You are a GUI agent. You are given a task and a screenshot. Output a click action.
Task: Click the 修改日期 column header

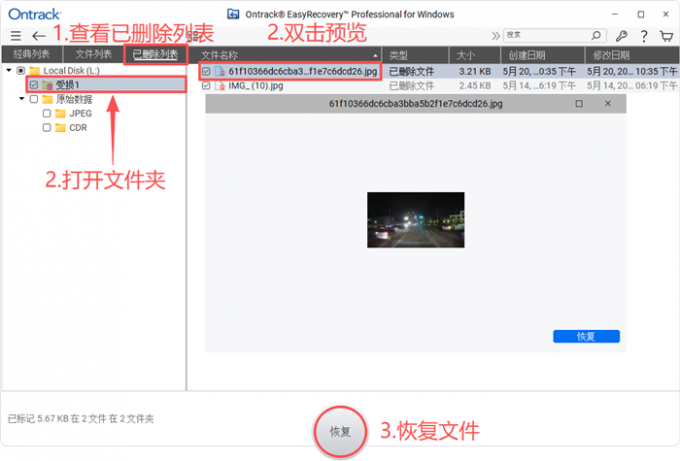pyautogui.click(x=632, y=56)
